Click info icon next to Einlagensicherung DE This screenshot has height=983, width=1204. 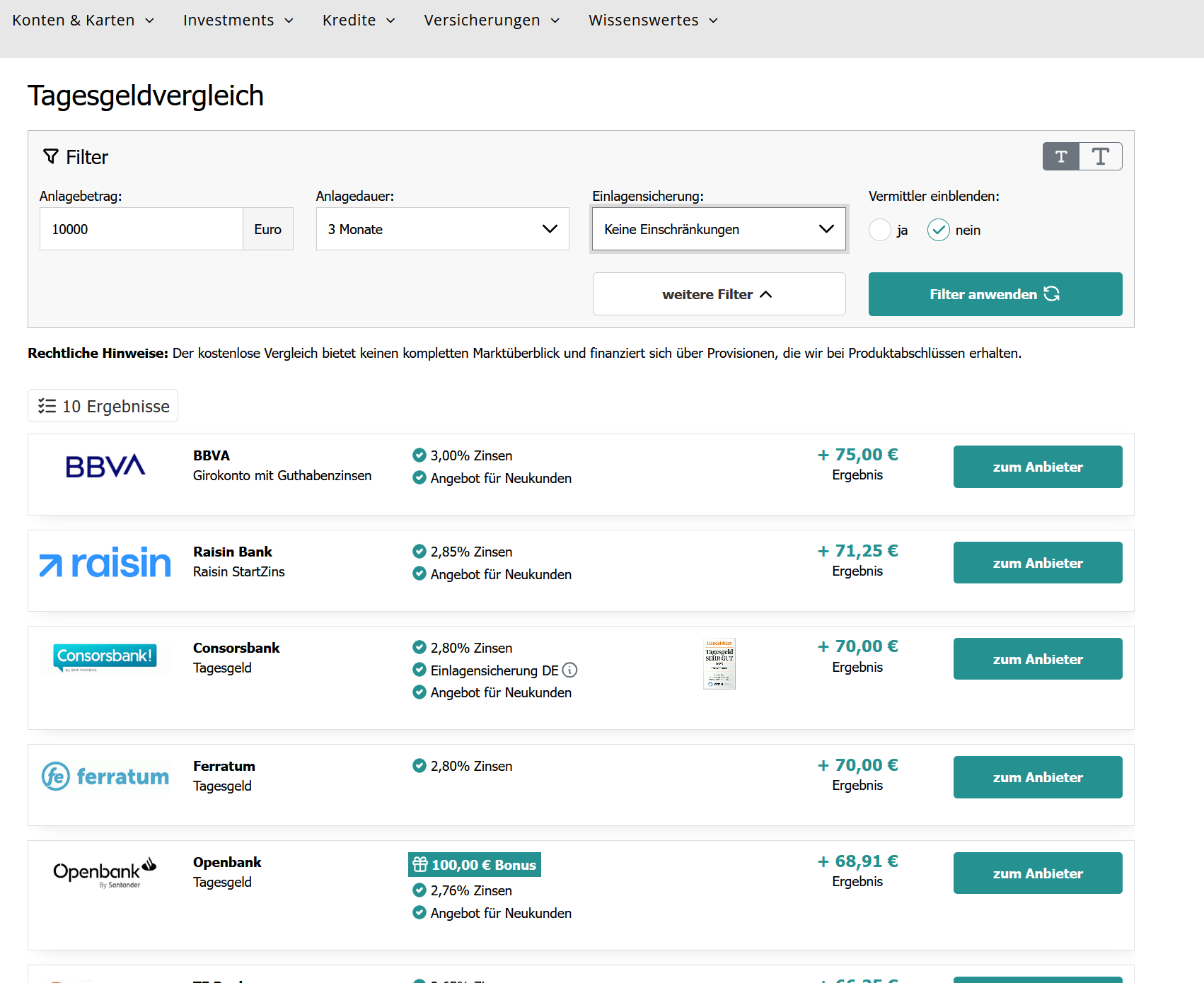[569, 670]
